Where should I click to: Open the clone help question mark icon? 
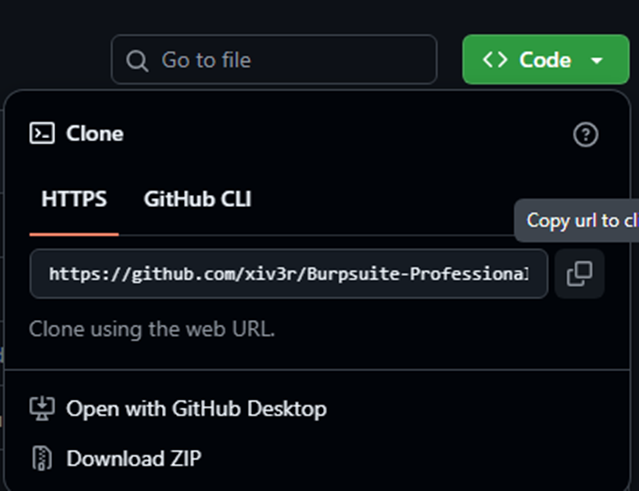coord(586,134)
